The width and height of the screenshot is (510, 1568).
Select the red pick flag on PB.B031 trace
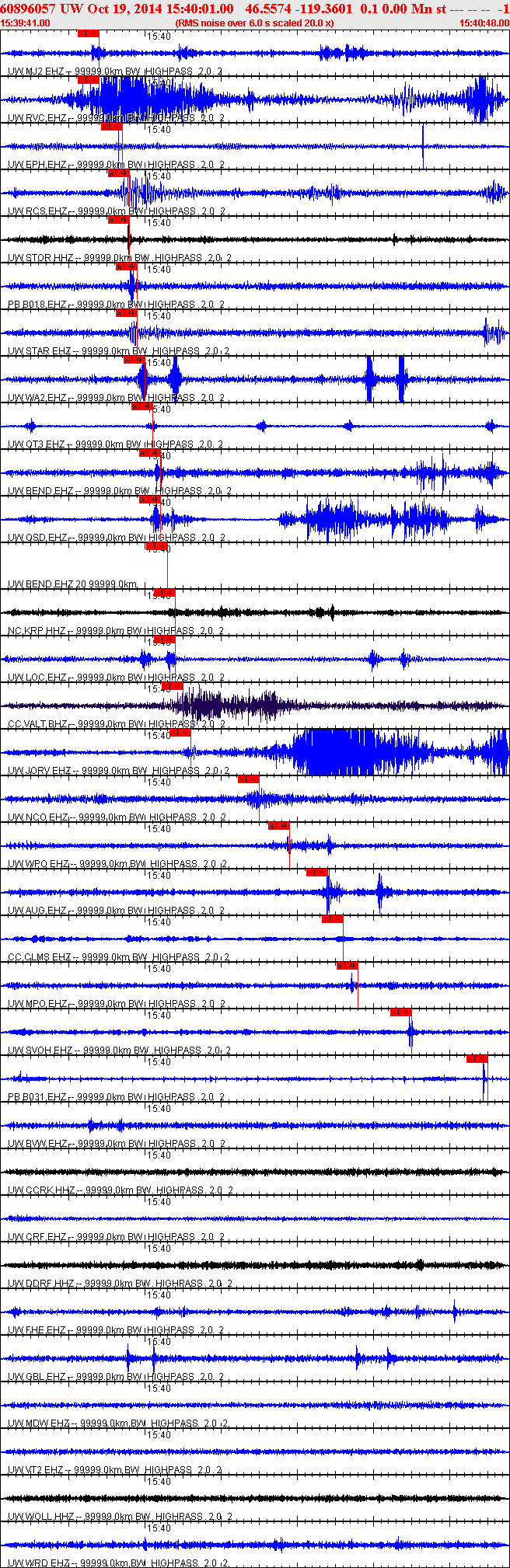pyautogui.click(x=477, y=1059)
